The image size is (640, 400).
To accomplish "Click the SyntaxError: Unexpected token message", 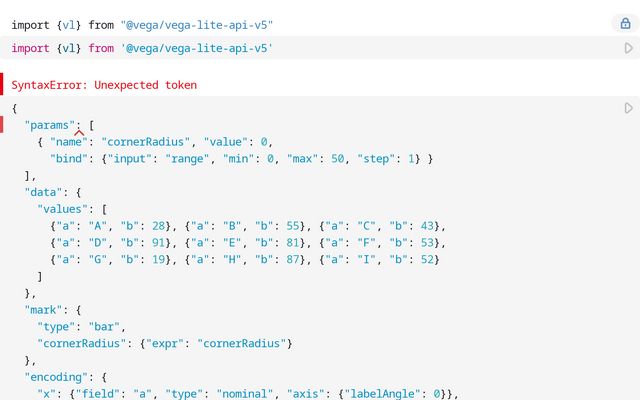I will click(x=104, y=85).
